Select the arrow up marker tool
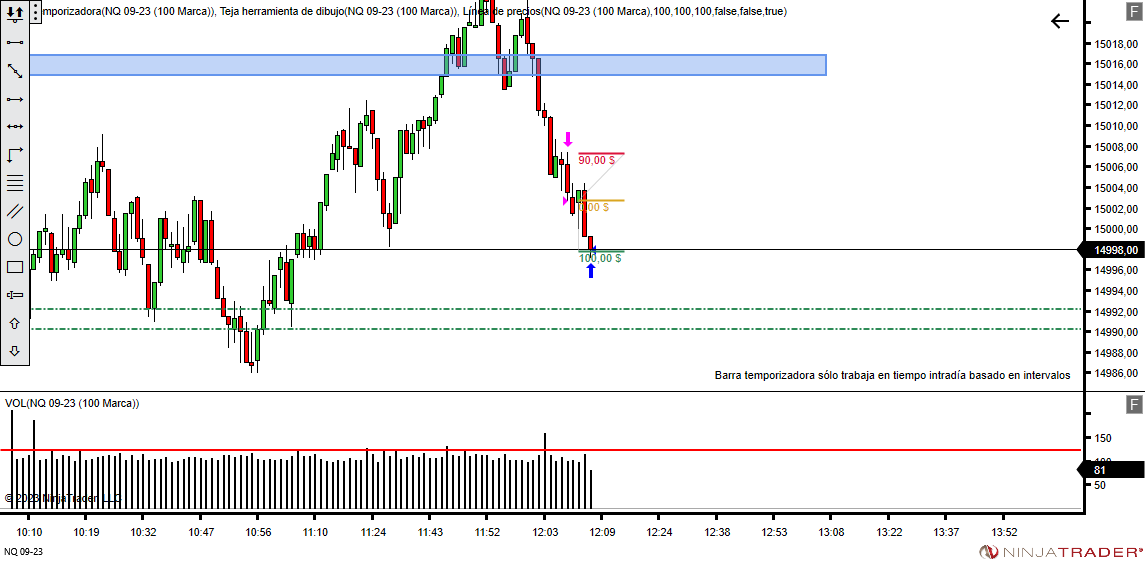The width and height of the screenshot is (1145, 561). click(15, 323)
